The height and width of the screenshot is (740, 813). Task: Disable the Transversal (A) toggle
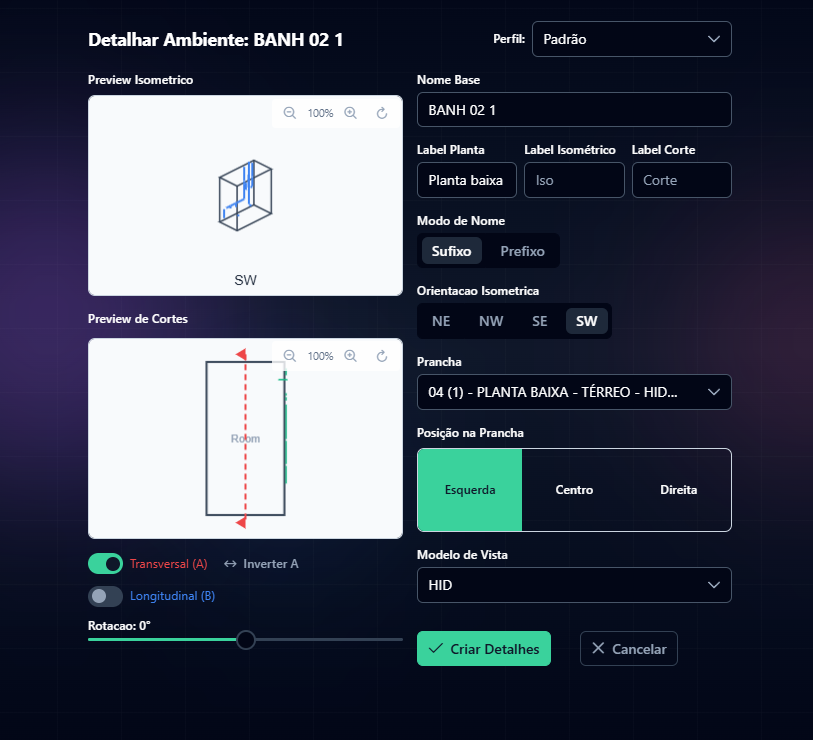coord(105,564)
